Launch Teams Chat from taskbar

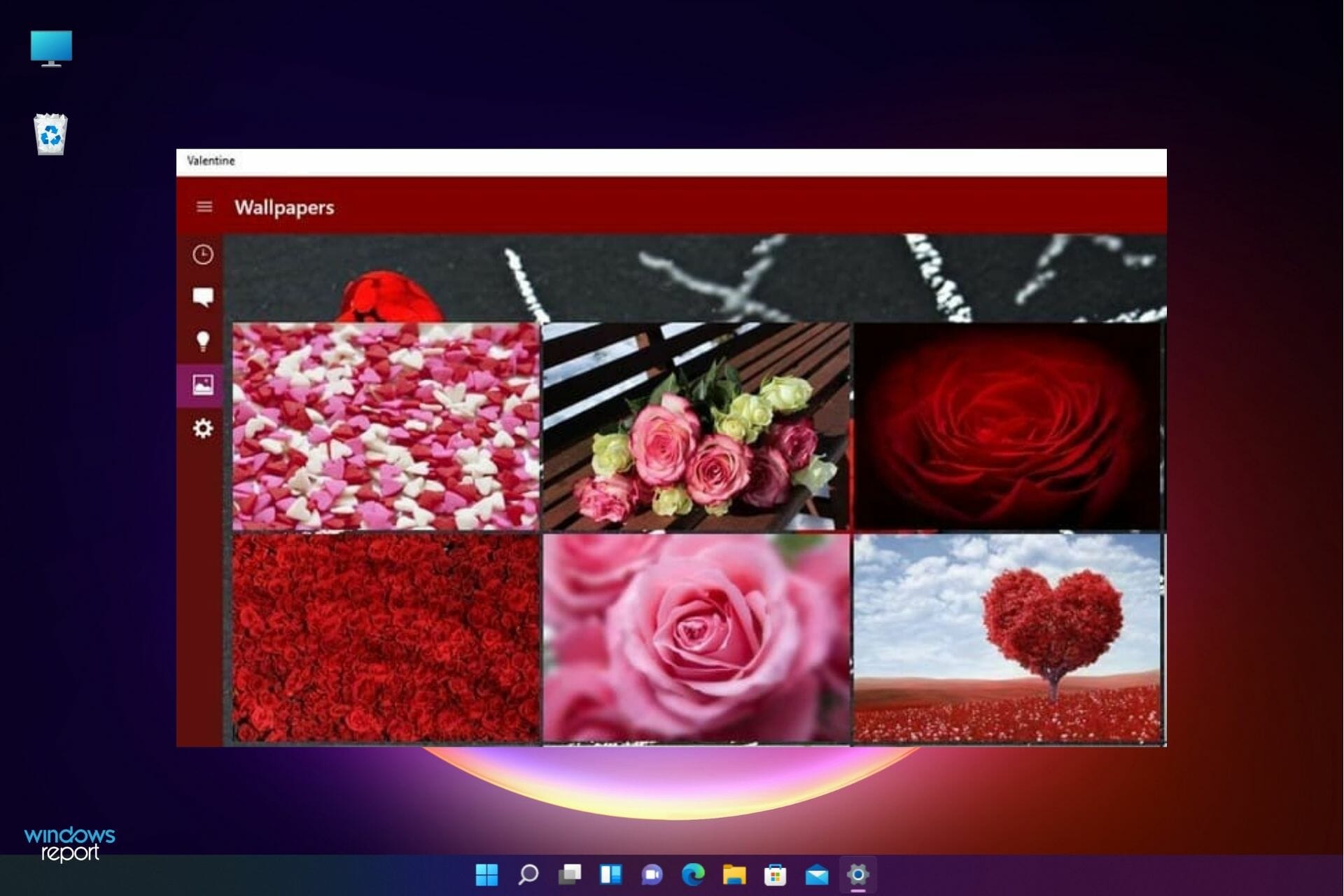pyautogui.click(x=652, y=874)
